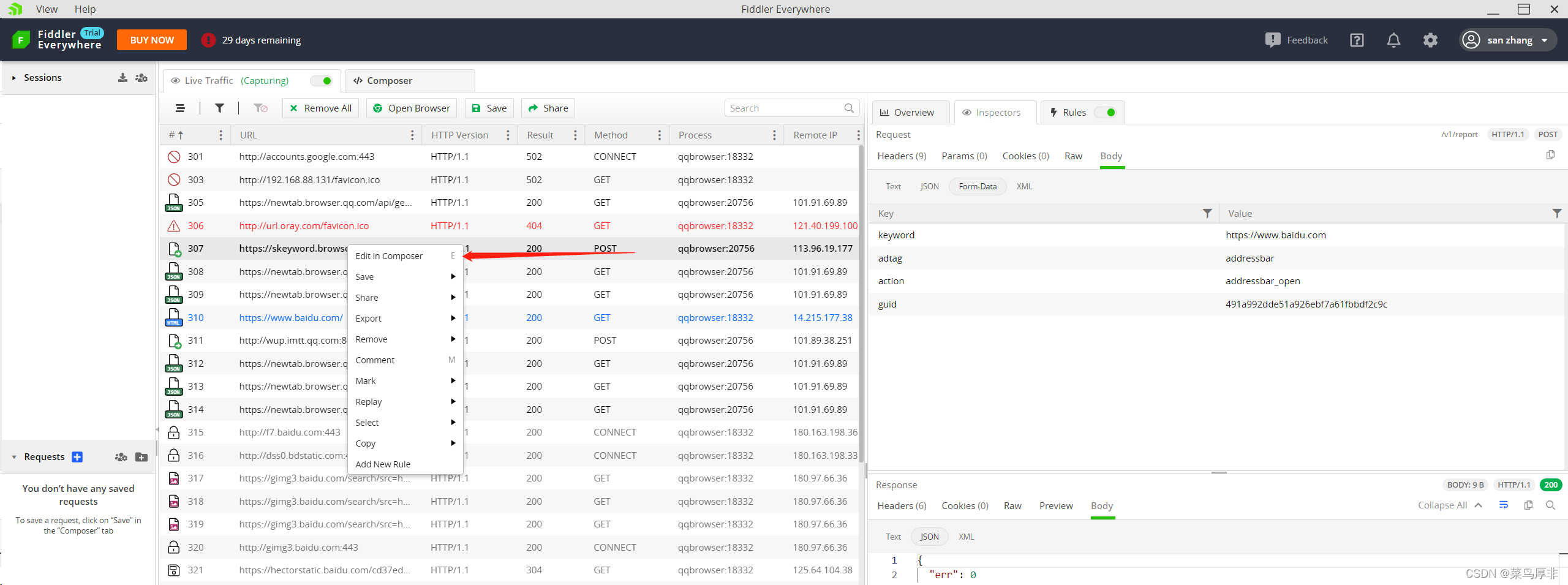
Task: Expand the Sessions section
Action: (13, 78)
